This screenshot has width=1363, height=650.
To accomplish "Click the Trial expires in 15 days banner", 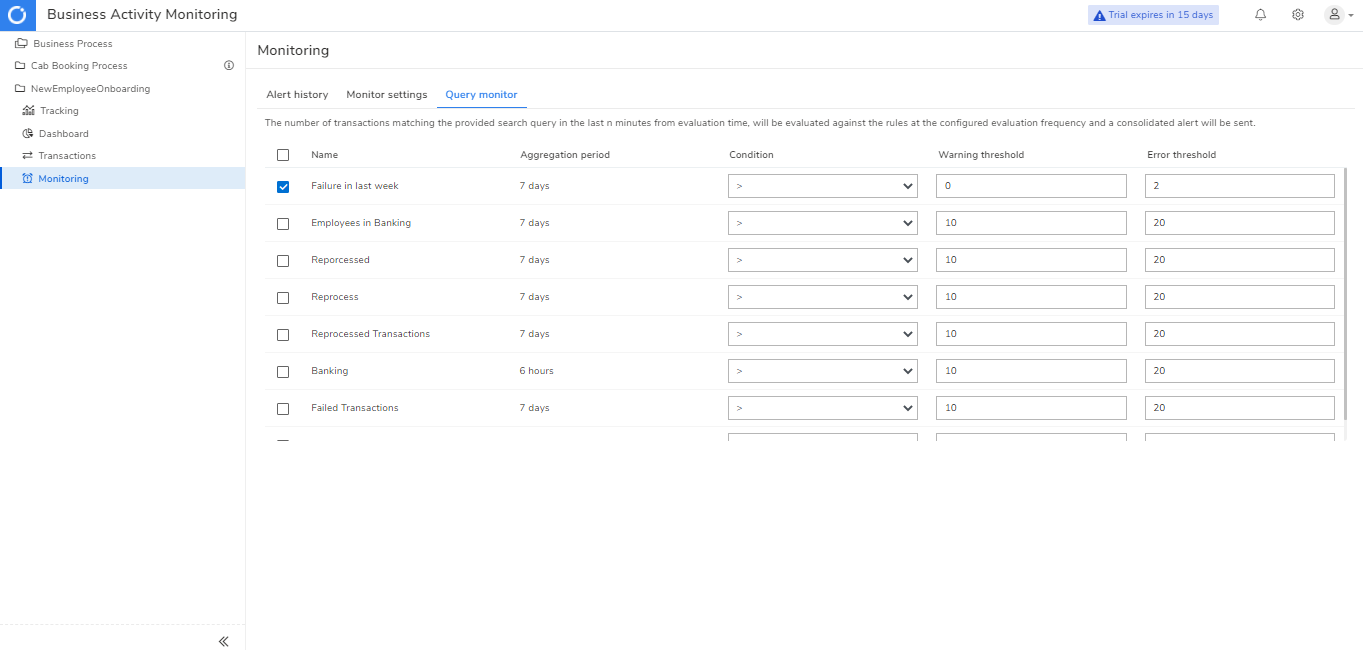I will (1153, 15).
